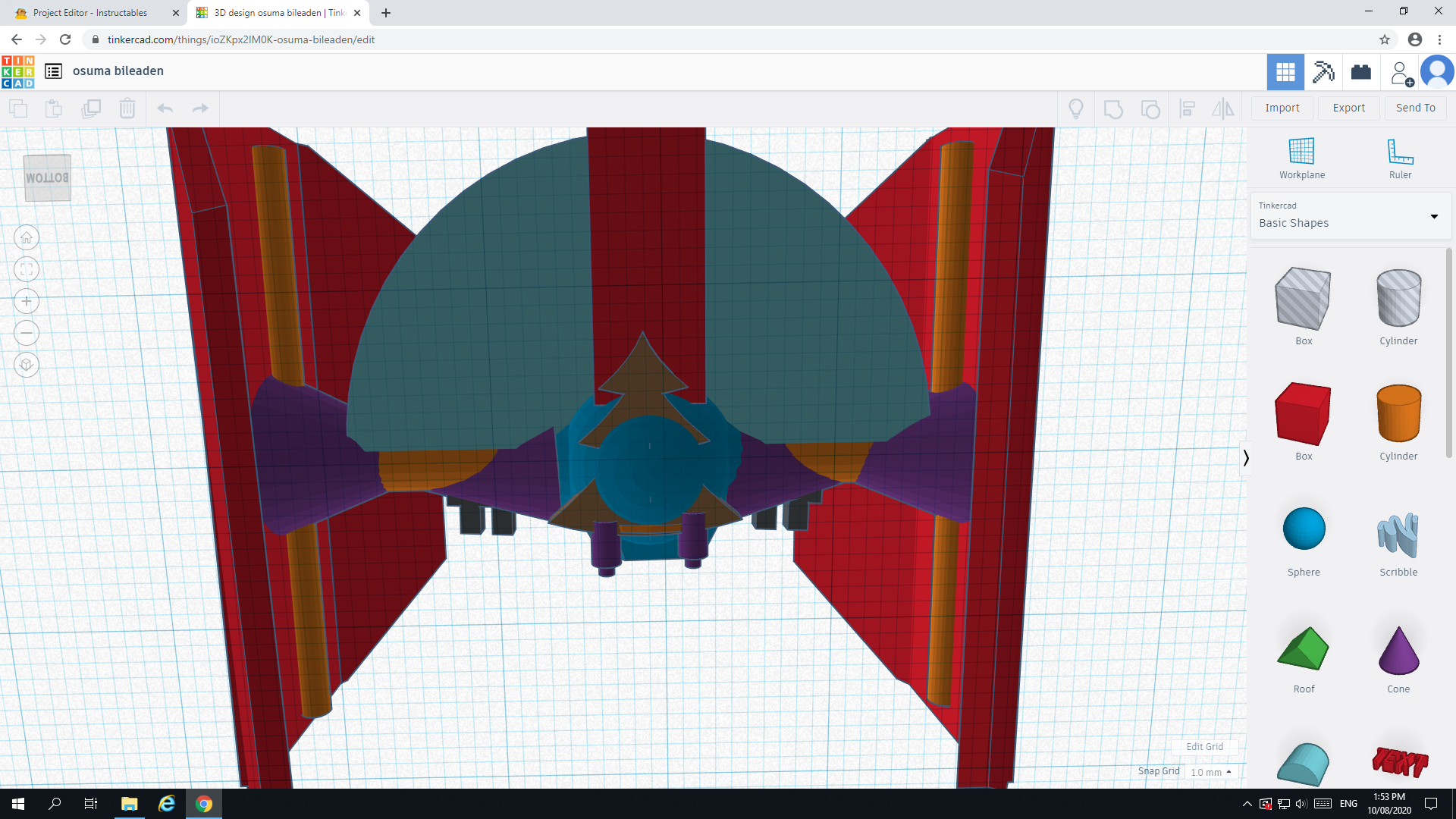Open File Explorer from the taskbar

click(x=129, y=804)
